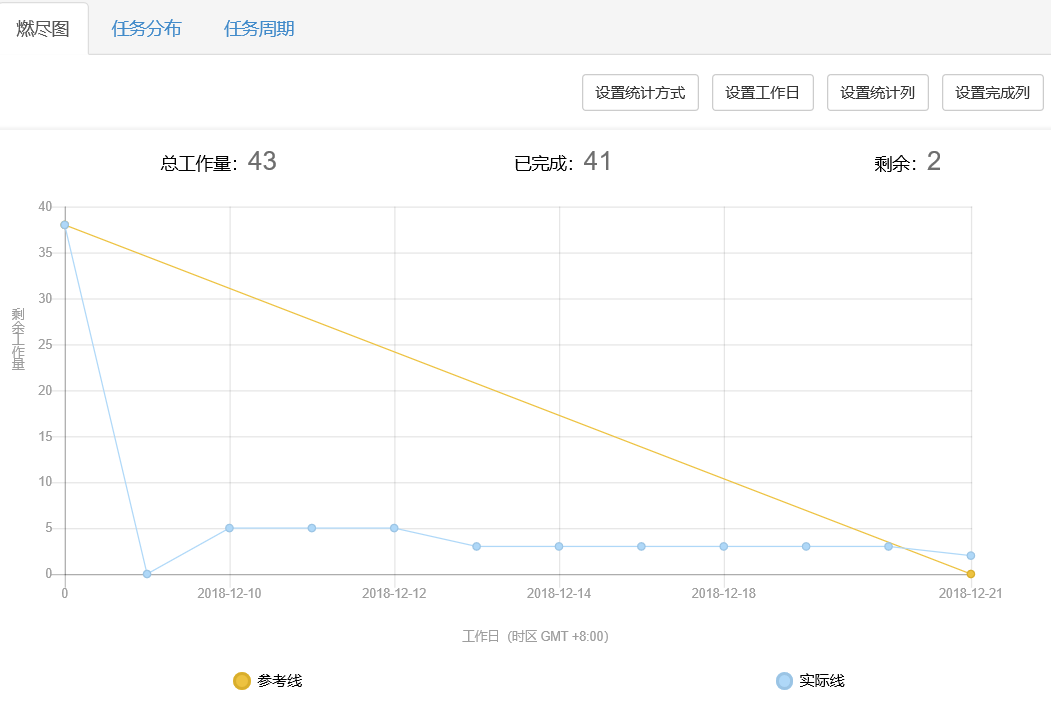Image resolution: width=1051 pixels, height=722 pixels.
Task: Click the 设置统计列 button
Action: 877,93
